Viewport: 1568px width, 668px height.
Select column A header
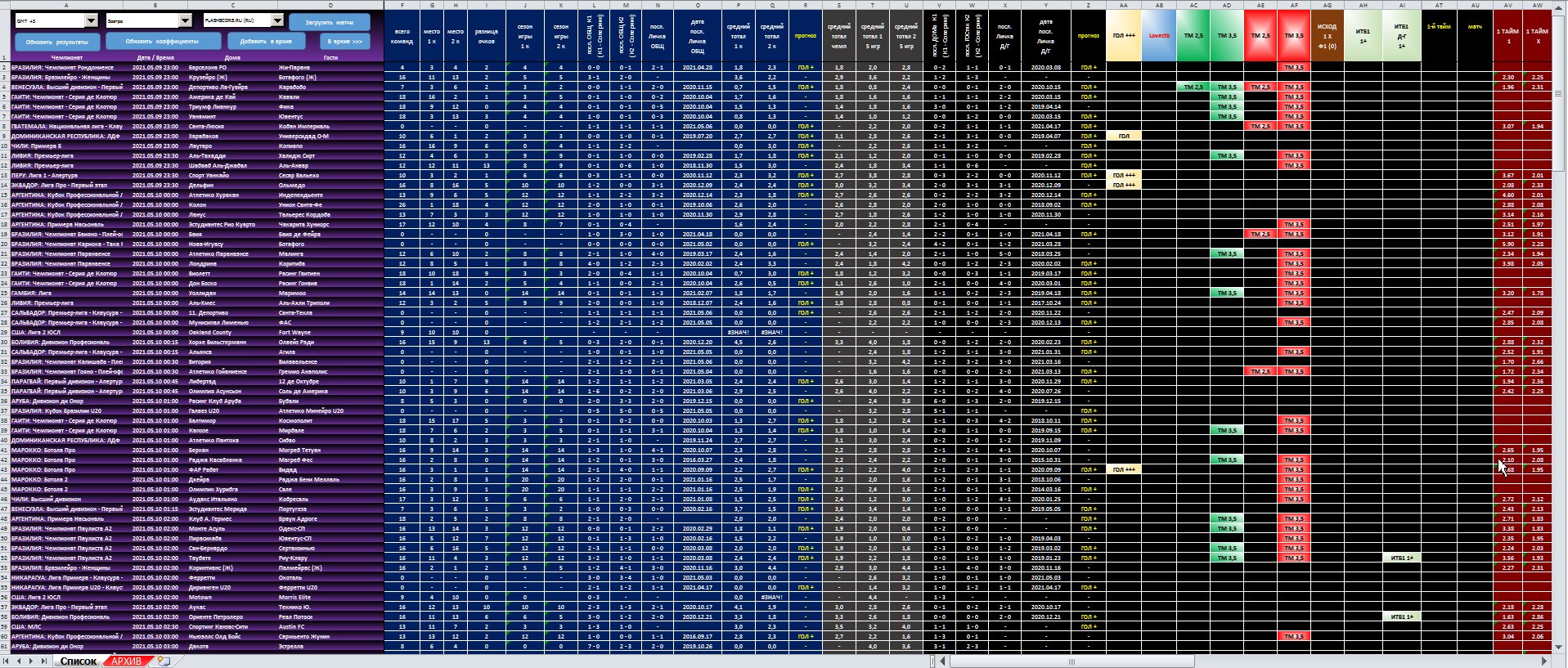click(66, 5)
